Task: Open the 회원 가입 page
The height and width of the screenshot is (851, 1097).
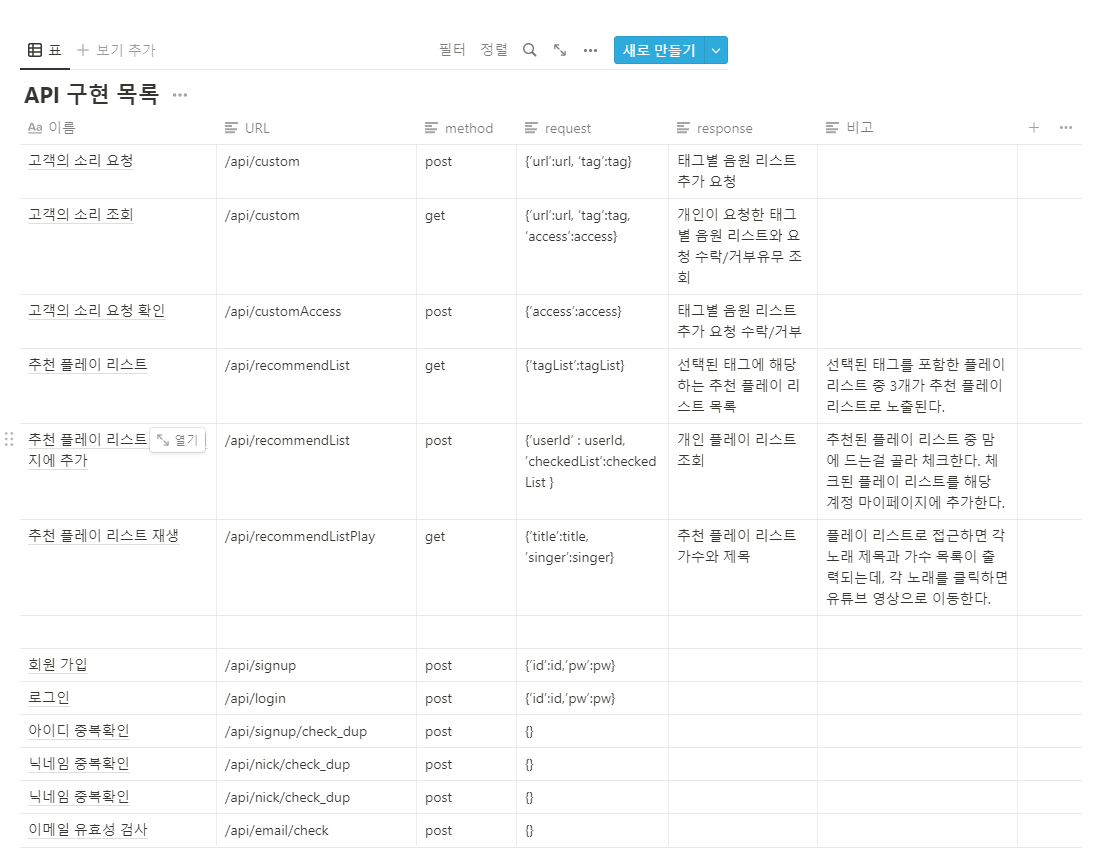Action: [x=57, y=665]
